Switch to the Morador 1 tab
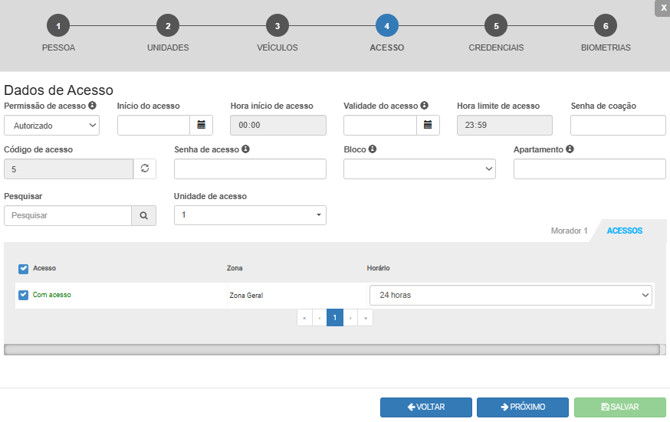Image resolution: width=670 pixels, height=422 pixels. point(569,231)
